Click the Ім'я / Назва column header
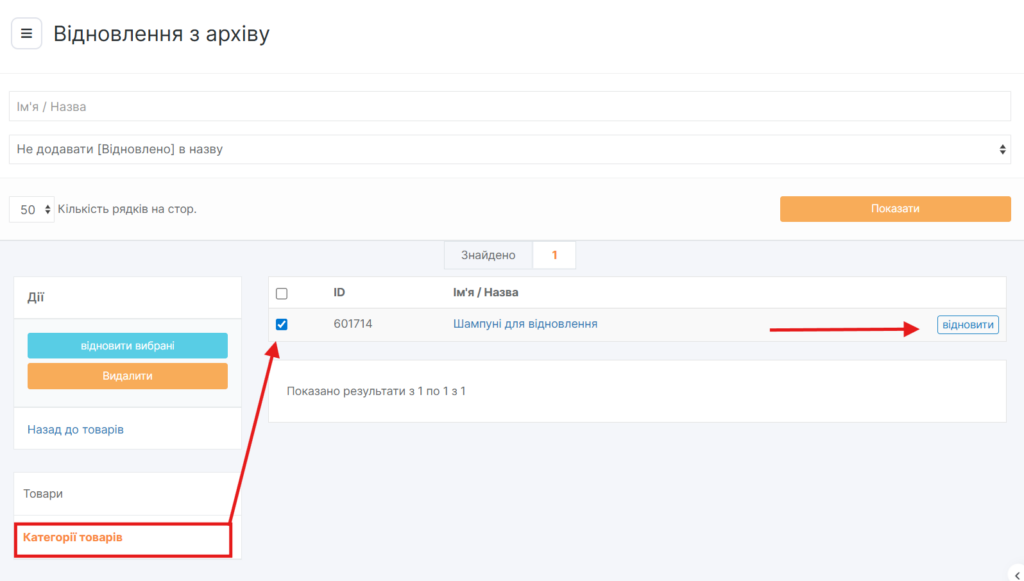Screen dimensions: 1024x581 click(485, 292)
